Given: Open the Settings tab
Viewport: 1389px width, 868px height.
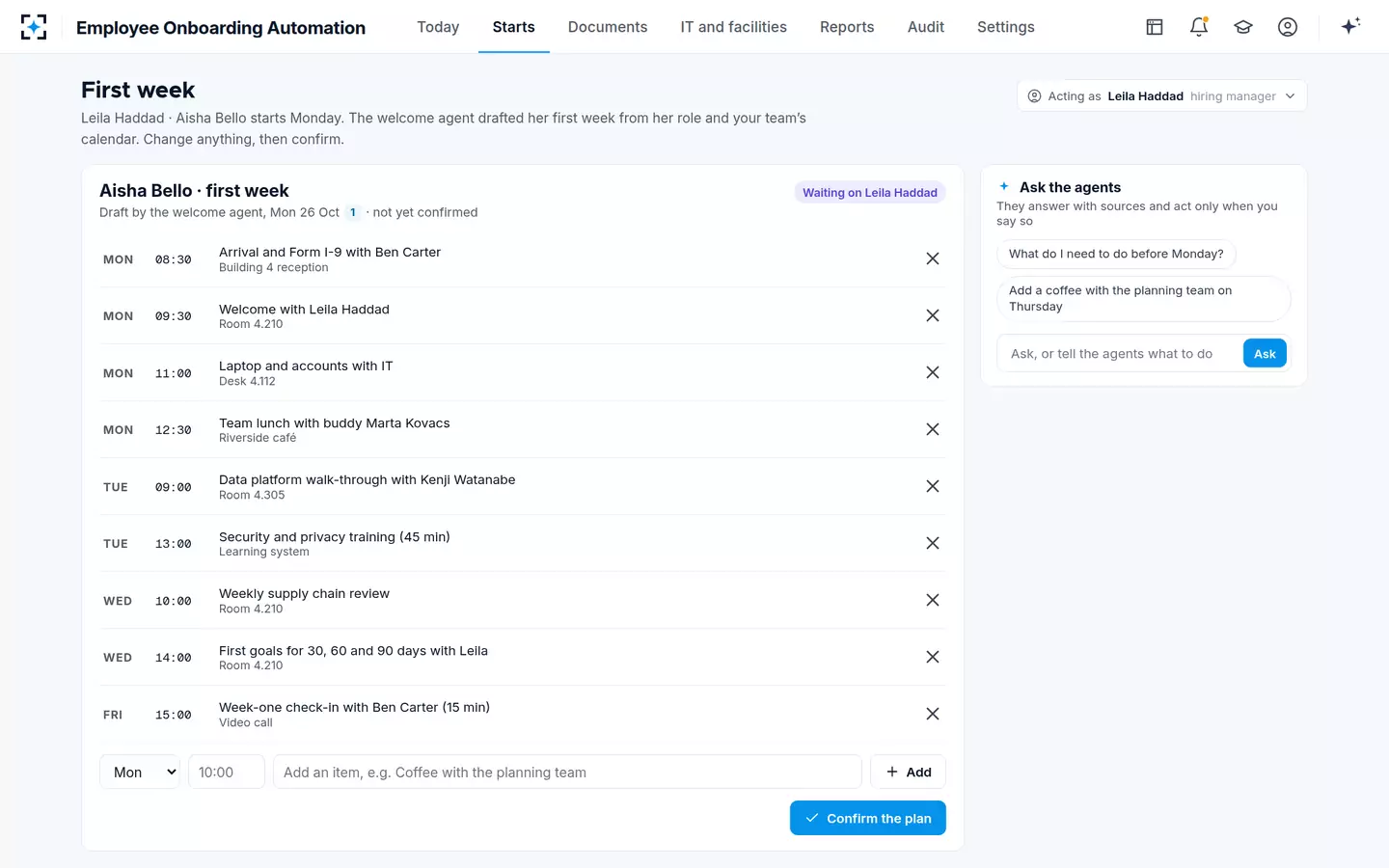Looking at the screenshot, I should (x=1006, y=27).
